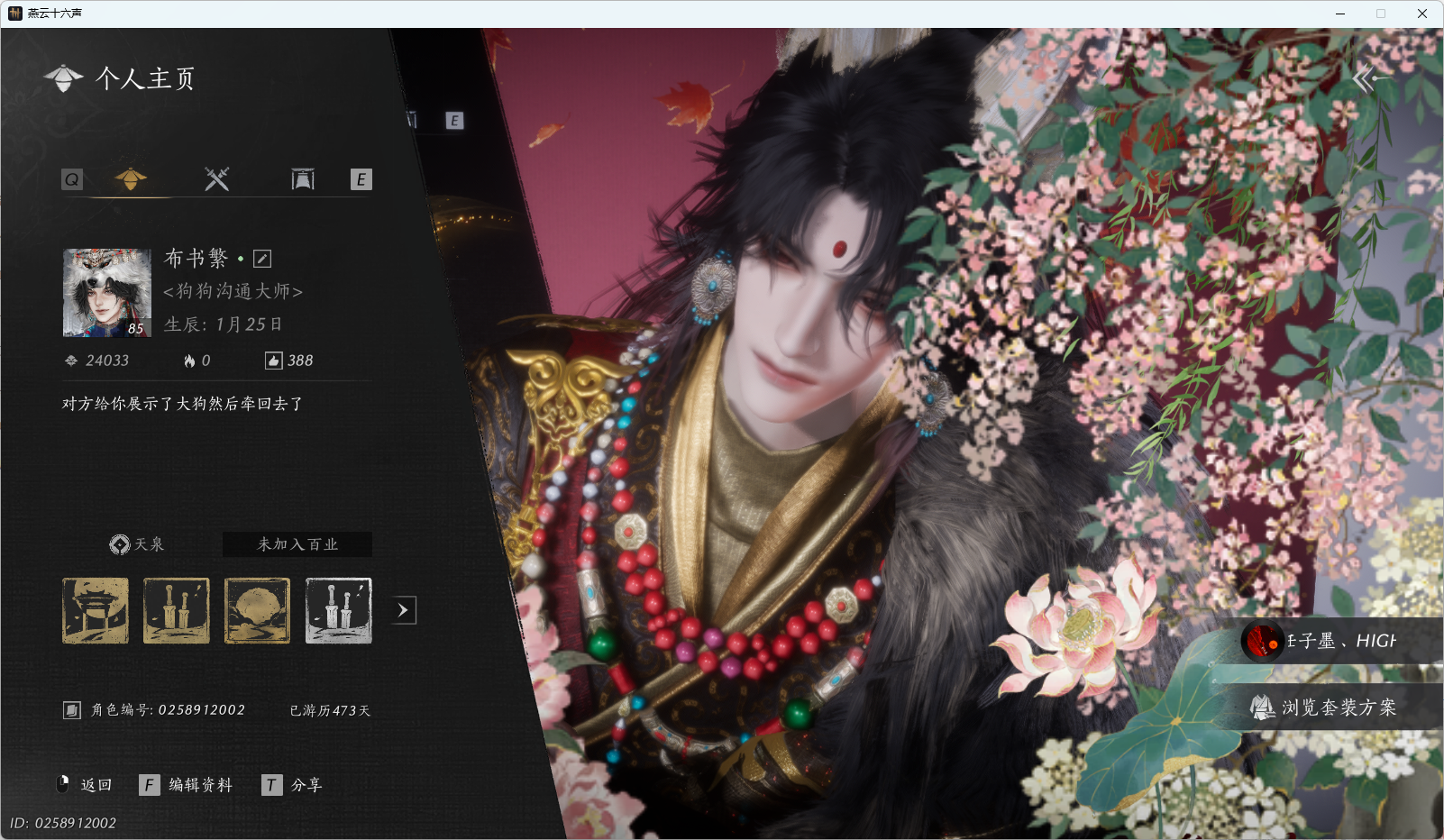1444x840 pixels.
Task: Open 浏览套装方案 outfit browser
Action: [1339, 708]
